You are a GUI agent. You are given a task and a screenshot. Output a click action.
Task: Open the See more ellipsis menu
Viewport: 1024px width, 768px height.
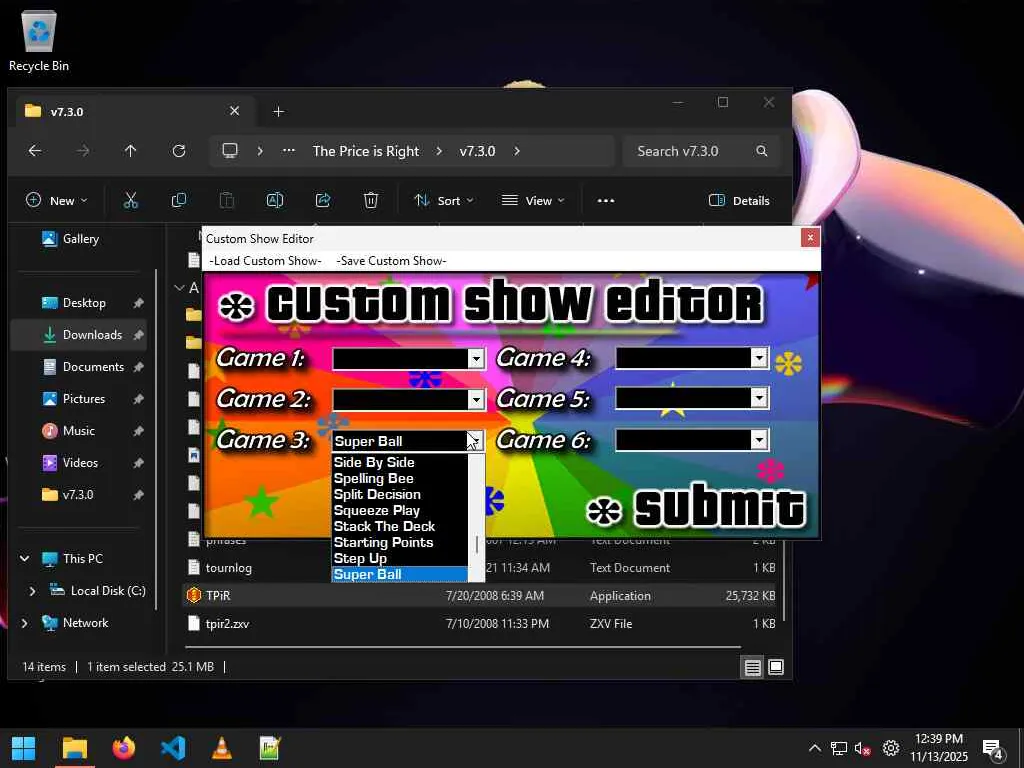click(x=606, y=200)
